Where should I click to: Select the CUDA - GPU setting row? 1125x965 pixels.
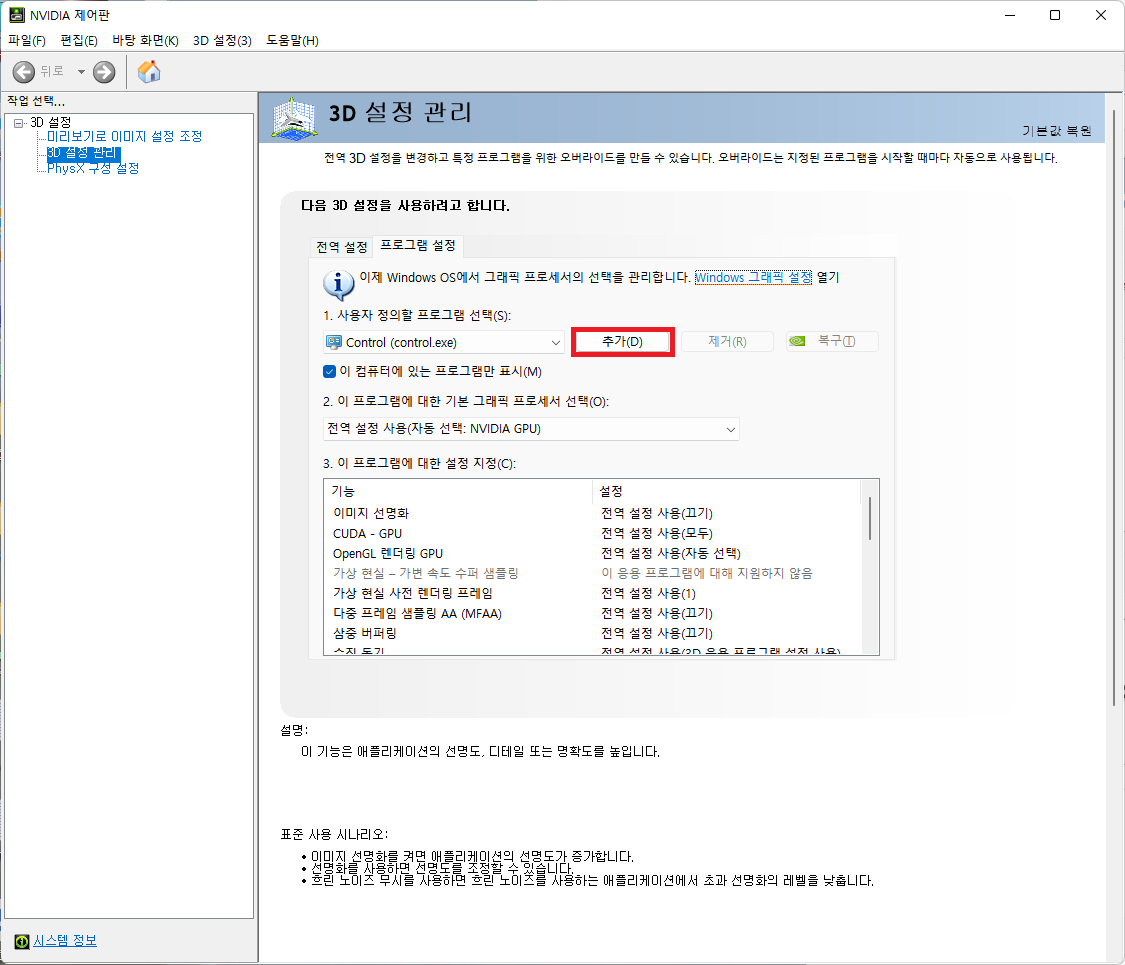tap(591, 533)
